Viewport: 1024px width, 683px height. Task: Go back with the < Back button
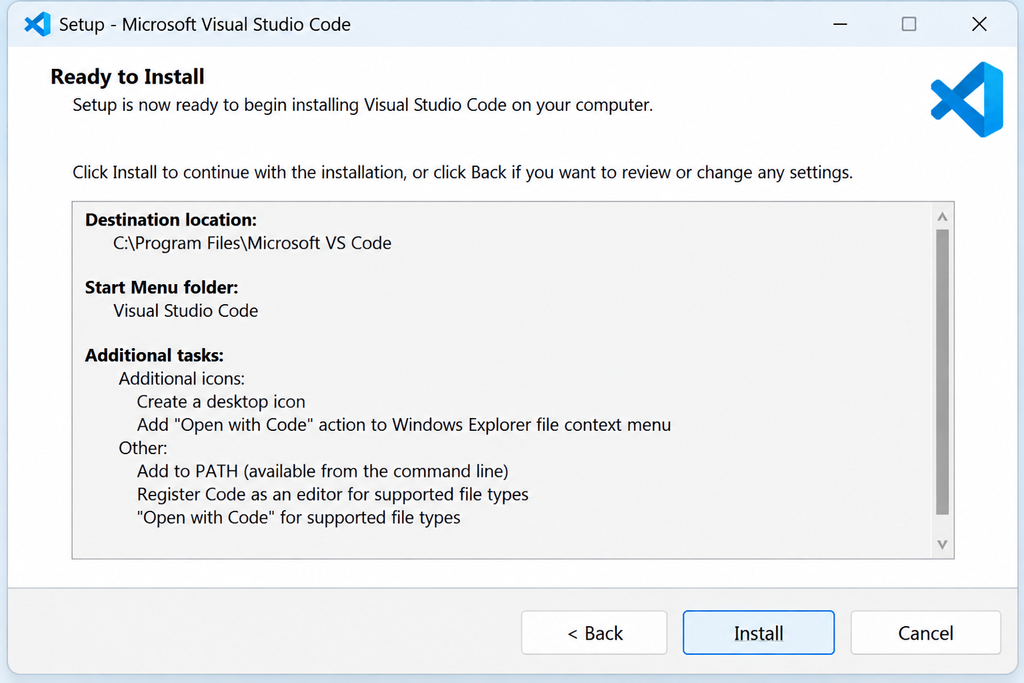point(594,633)
